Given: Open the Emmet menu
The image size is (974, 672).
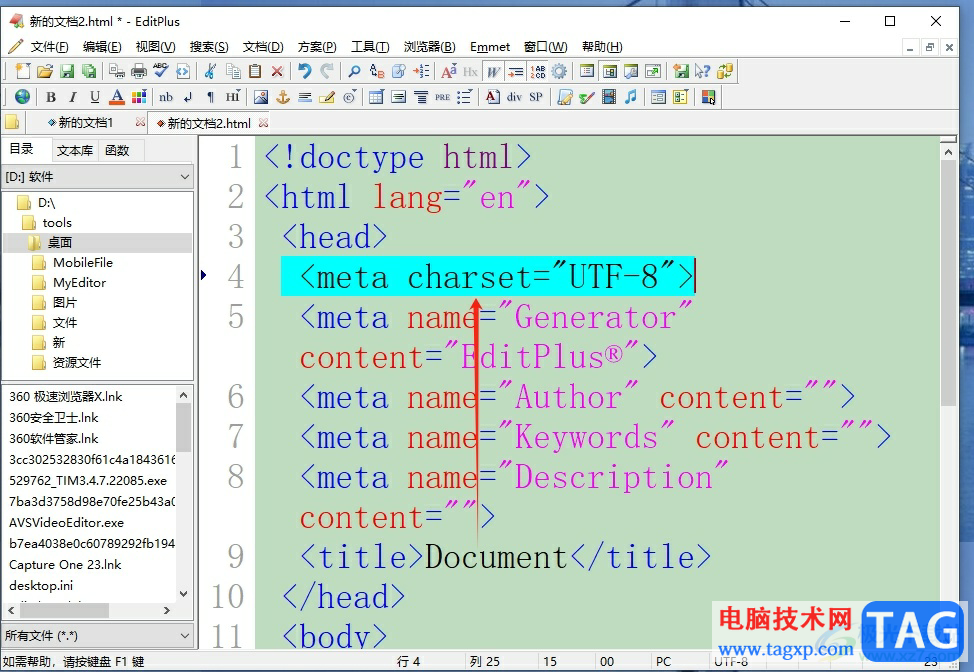Looking at the screenshot, I should tap(490, 46).
